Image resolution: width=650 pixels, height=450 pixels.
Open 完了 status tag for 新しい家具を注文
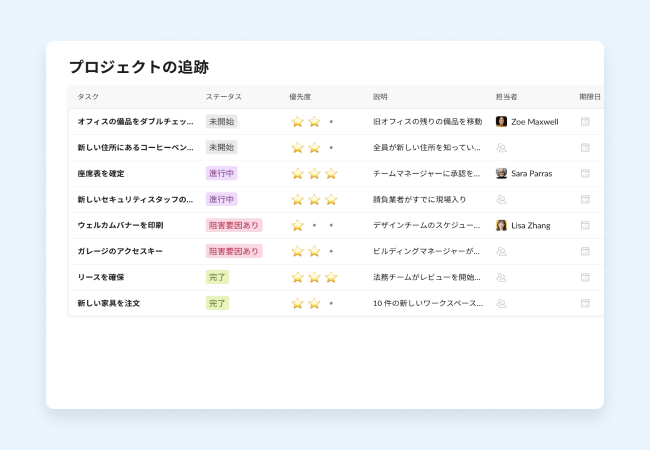click(217, 303)
